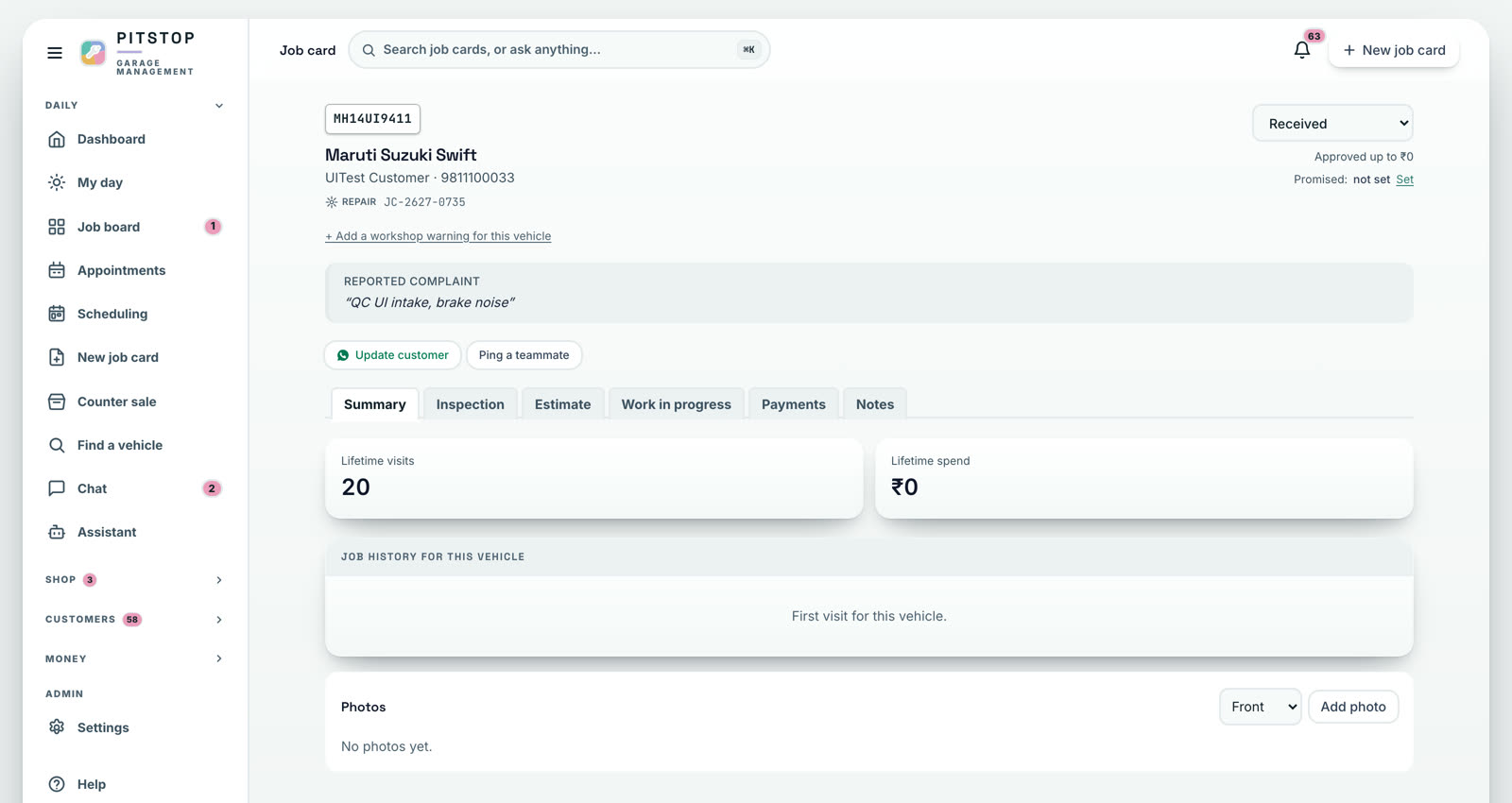The width and height of the screenshot is (1512, 803).
Task: Click the Pitstop logo icon
Action: tap(93, 53)
